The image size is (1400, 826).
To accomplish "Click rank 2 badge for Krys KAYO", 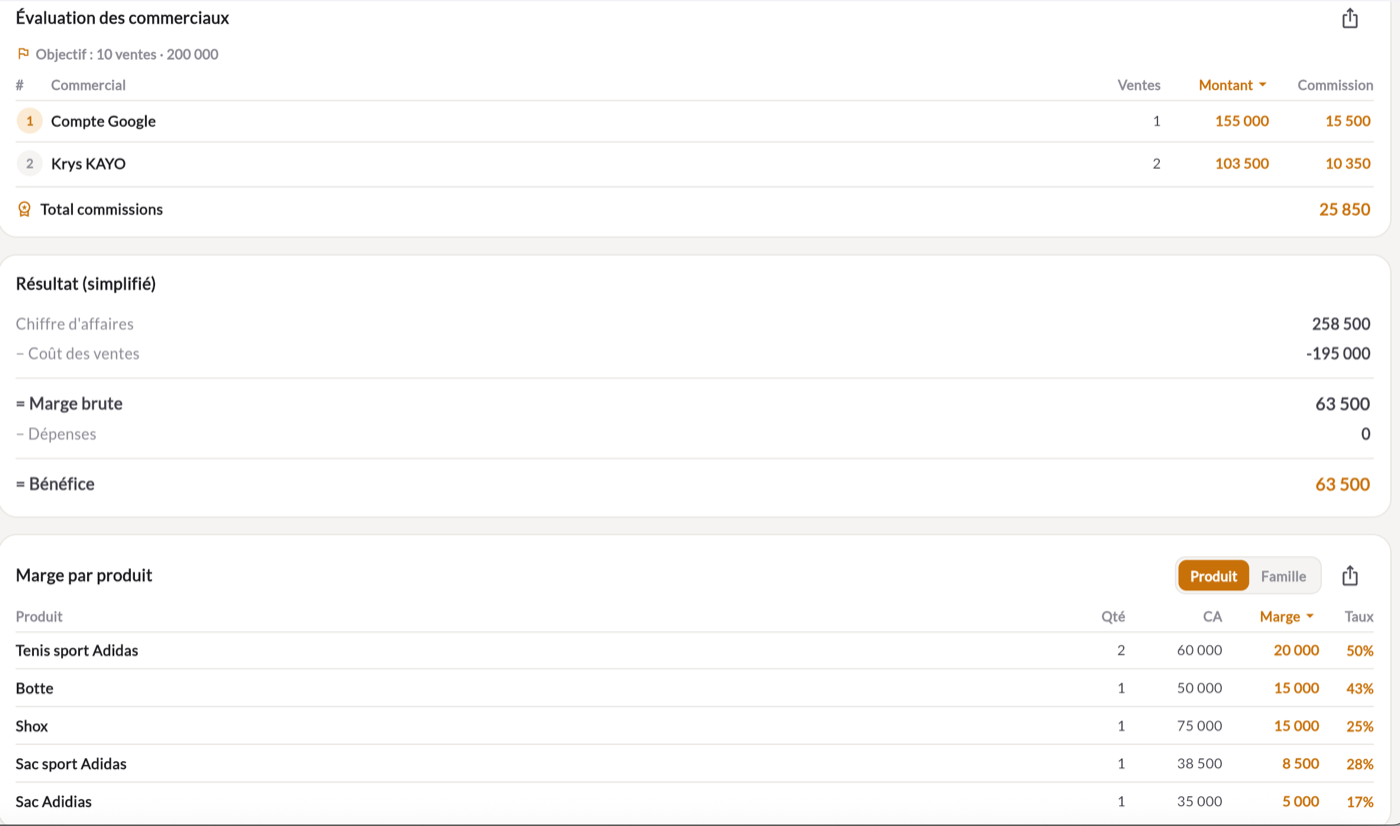I will tap(29, 163).
